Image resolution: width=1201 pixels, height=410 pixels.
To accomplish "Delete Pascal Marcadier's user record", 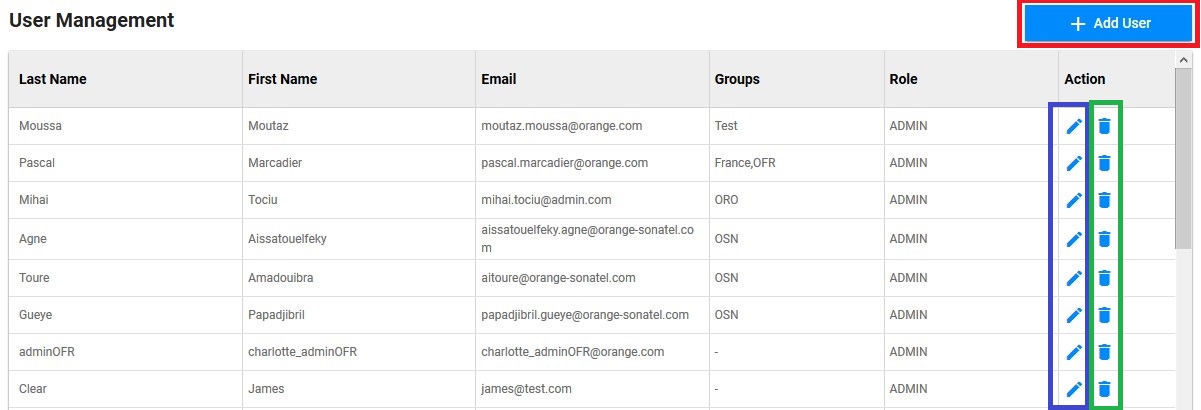I will click(x=1104, y=163).
